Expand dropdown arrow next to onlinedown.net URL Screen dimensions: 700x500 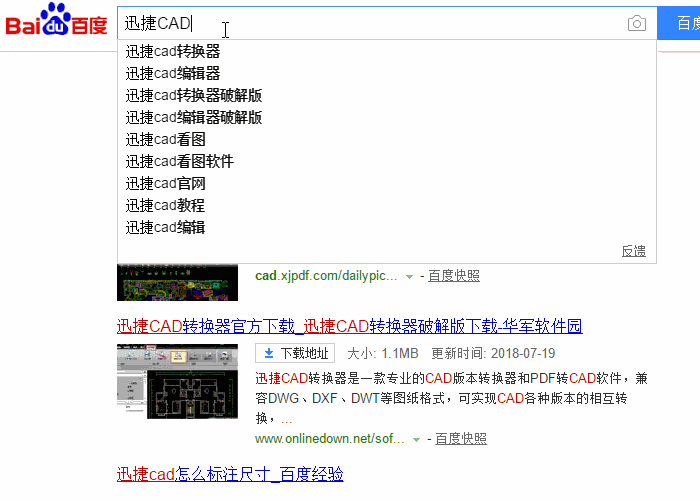pos(417,440)
